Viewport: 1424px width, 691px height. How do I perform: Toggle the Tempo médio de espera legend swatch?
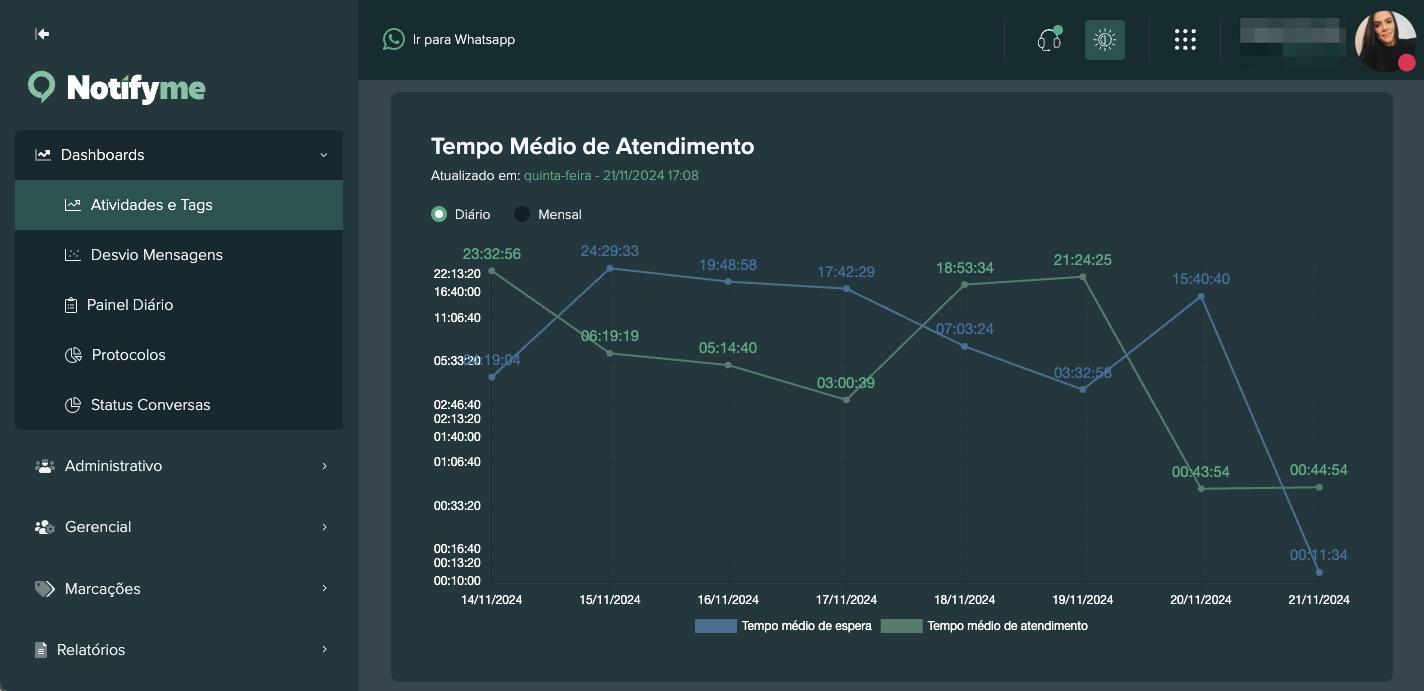[x=715, y=626]
